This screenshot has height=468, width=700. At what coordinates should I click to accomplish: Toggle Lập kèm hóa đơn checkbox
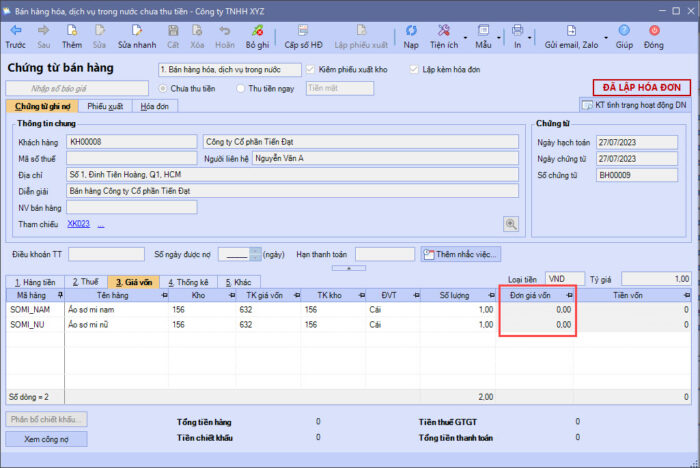coord(413,70)
